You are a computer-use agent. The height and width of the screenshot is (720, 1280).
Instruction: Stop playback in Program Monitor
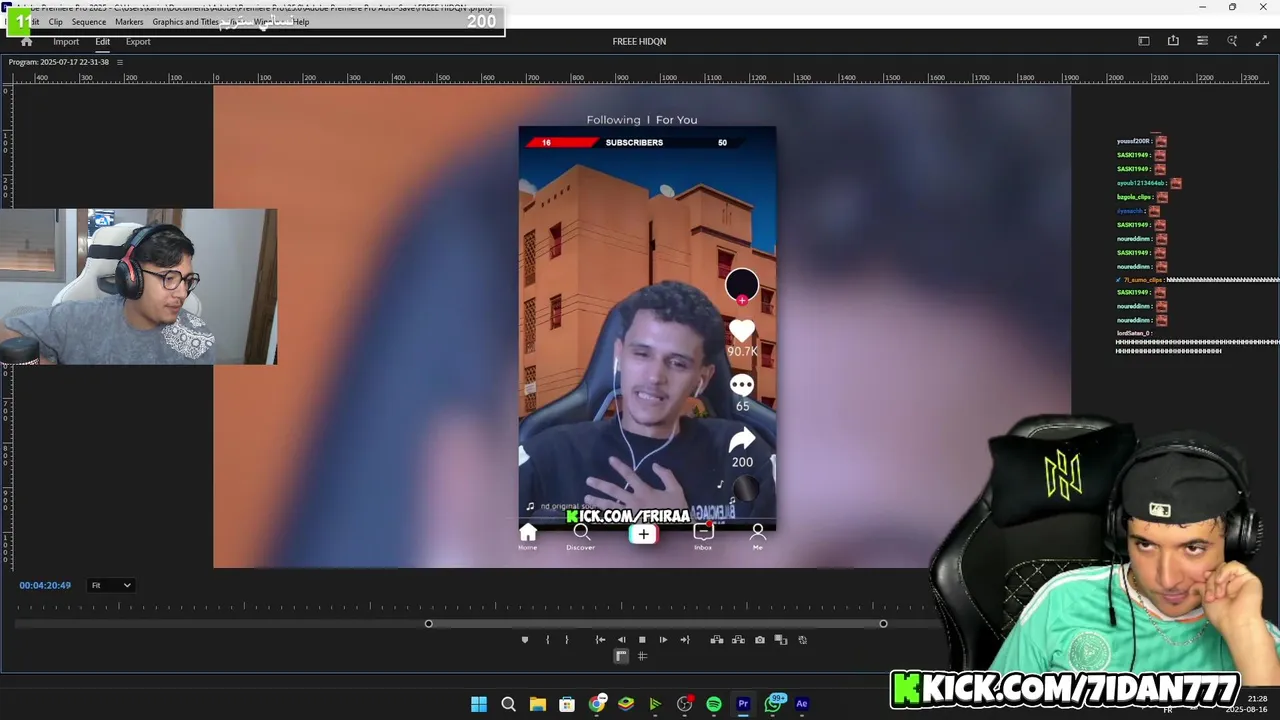642,640
